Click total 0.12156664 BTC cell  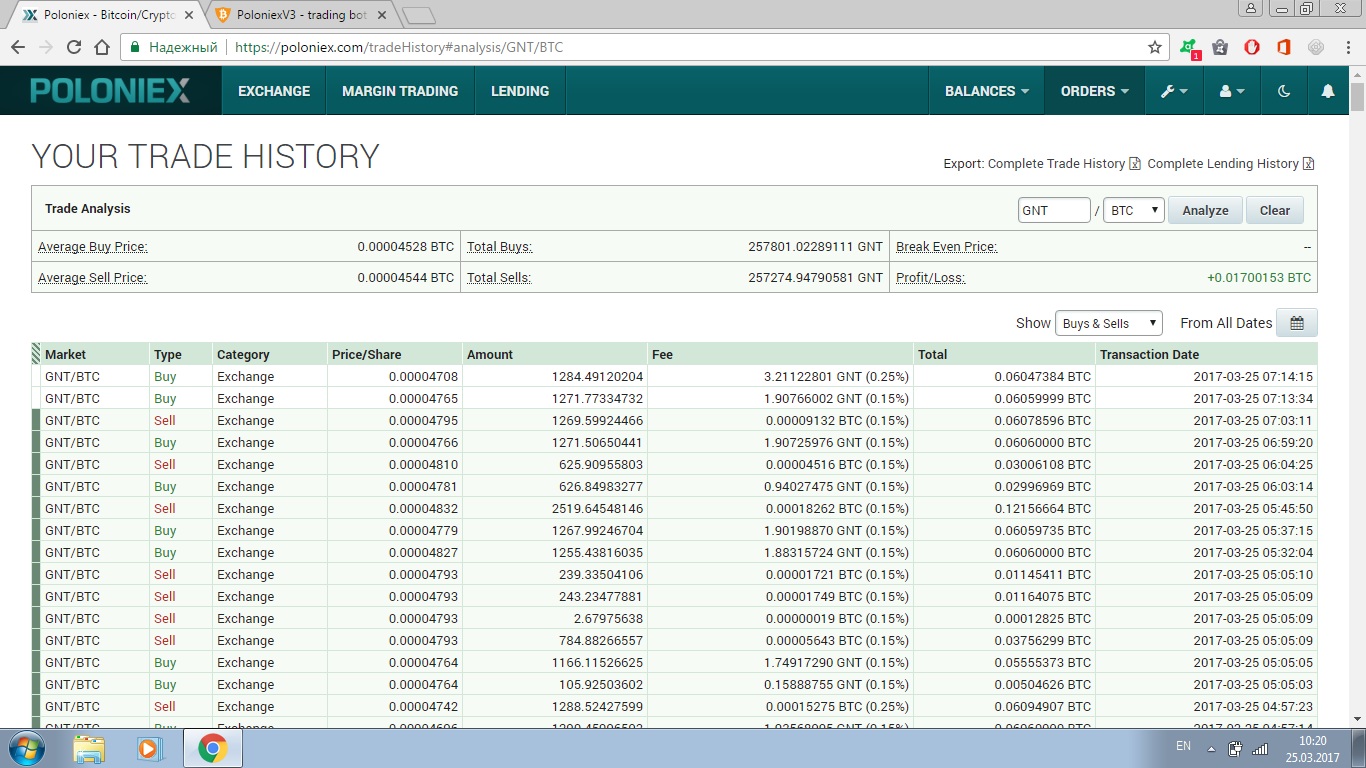pos(1043,509)
